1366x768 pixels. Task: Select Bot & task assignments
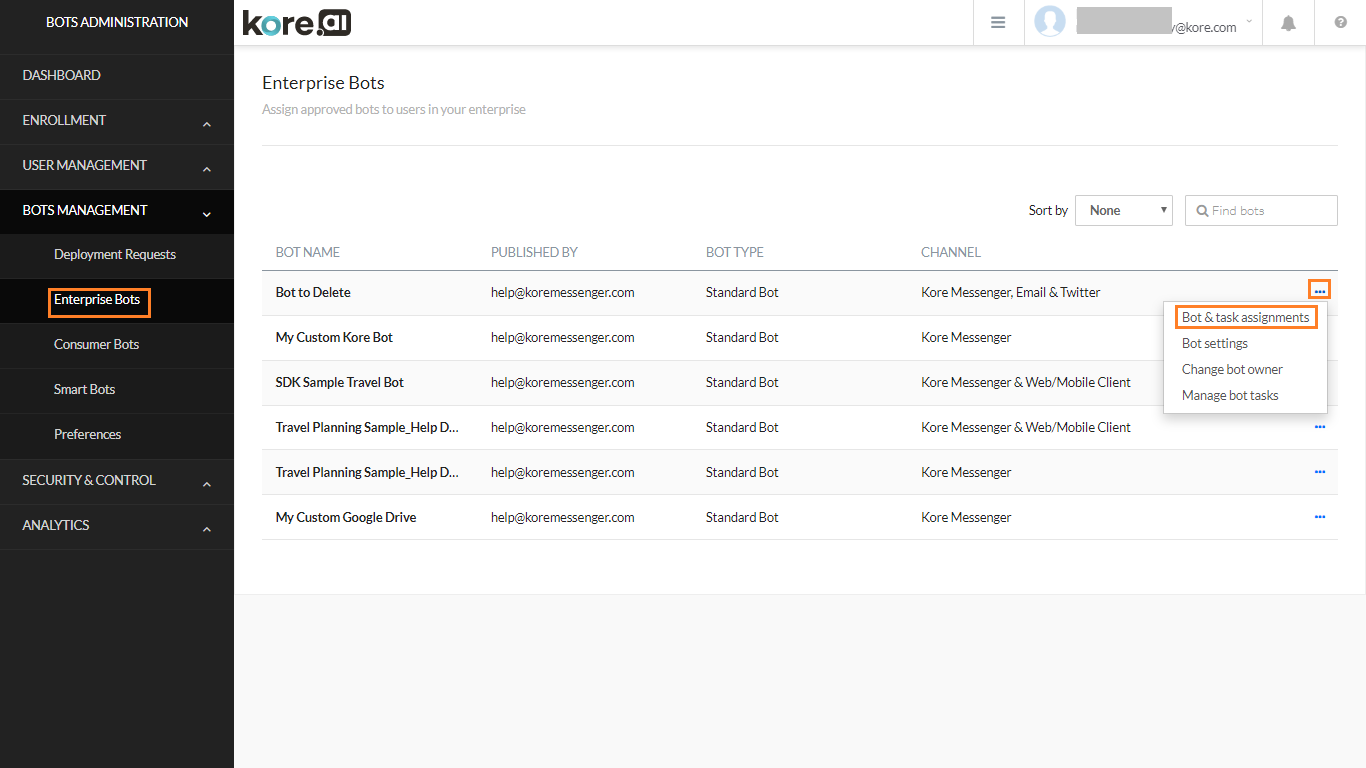click(1245, 316)
